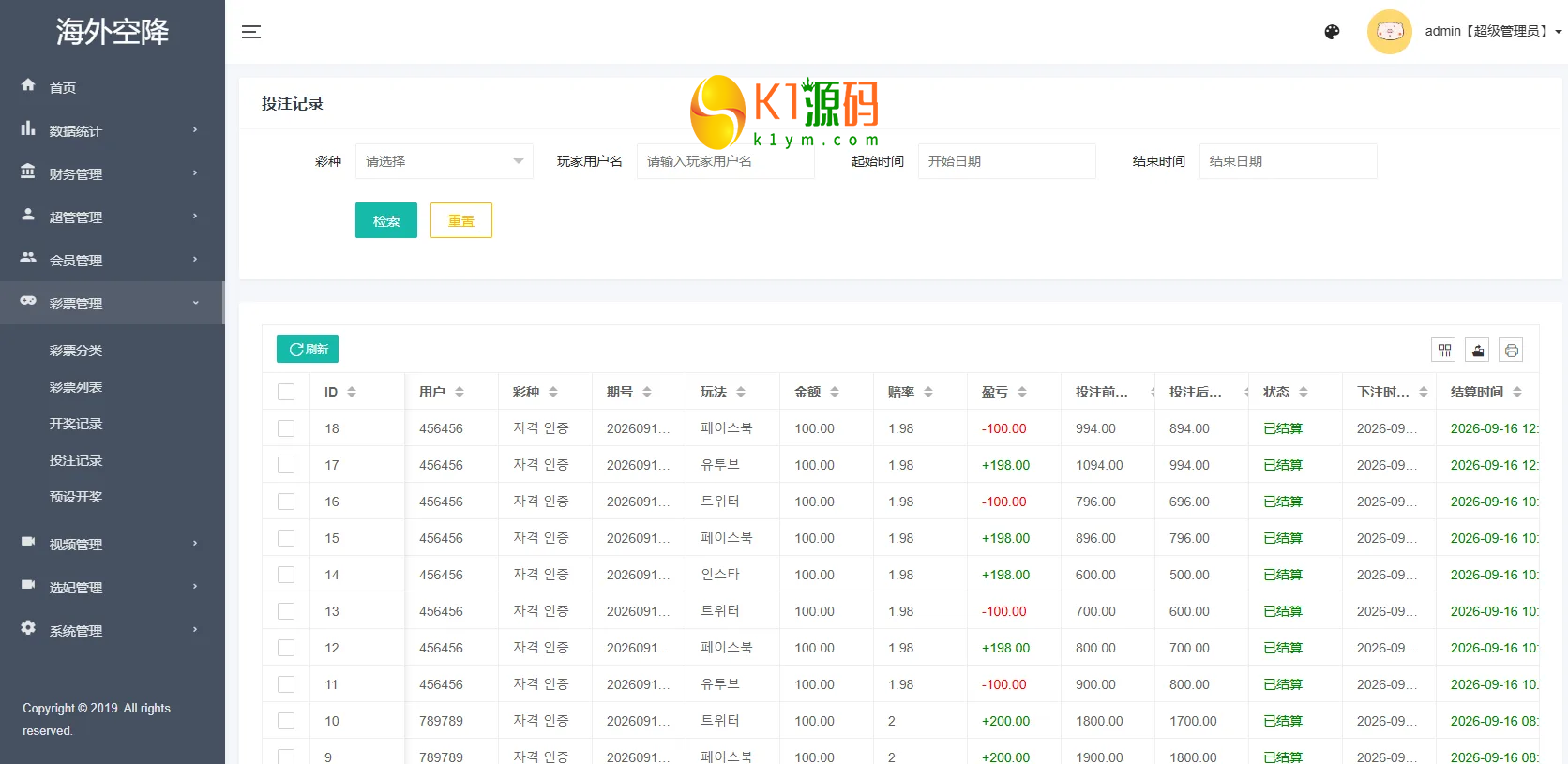
Task: Check the checkbox for row ID 18
Action: [x=286, y=428]
